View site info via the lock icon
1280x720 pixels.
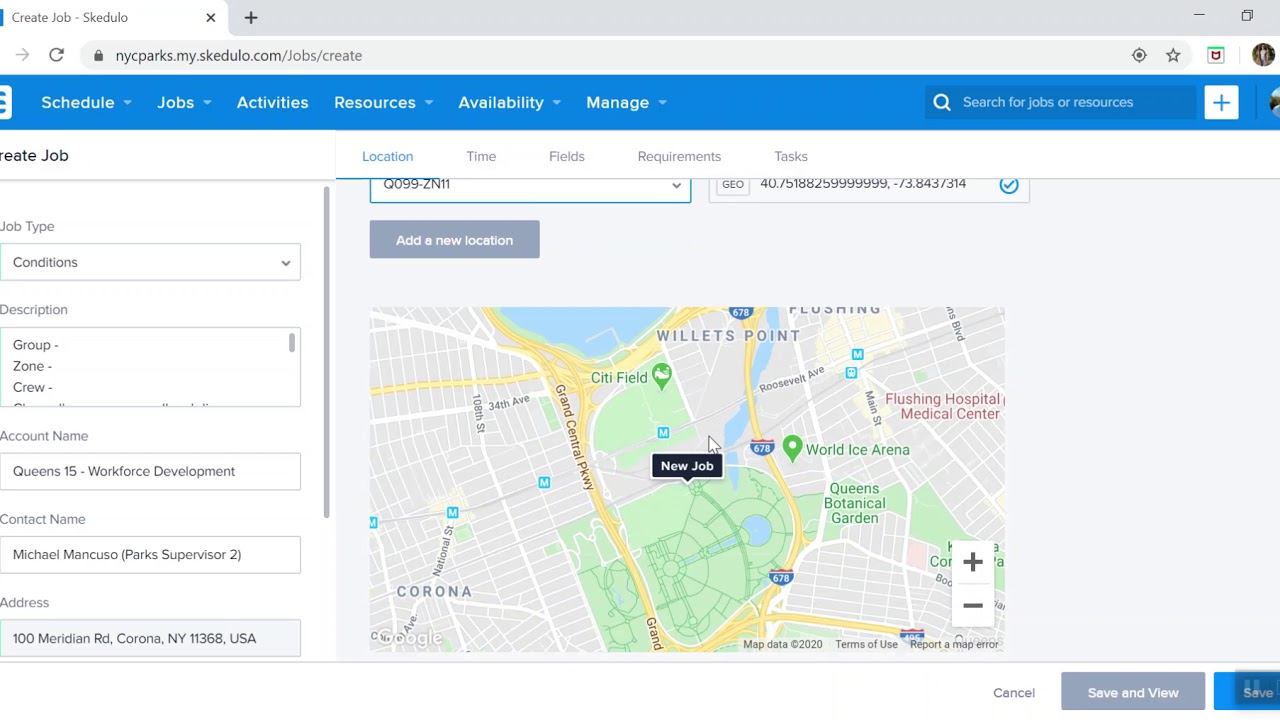(x=98, y=56)
